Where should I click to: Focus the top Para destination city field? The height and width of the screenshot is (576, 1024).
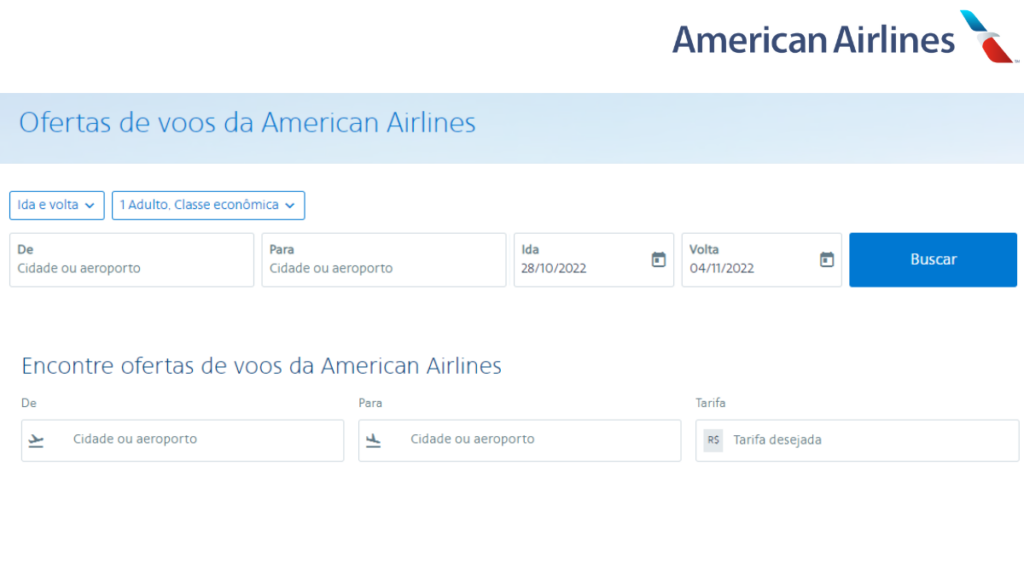coord(383,260)
